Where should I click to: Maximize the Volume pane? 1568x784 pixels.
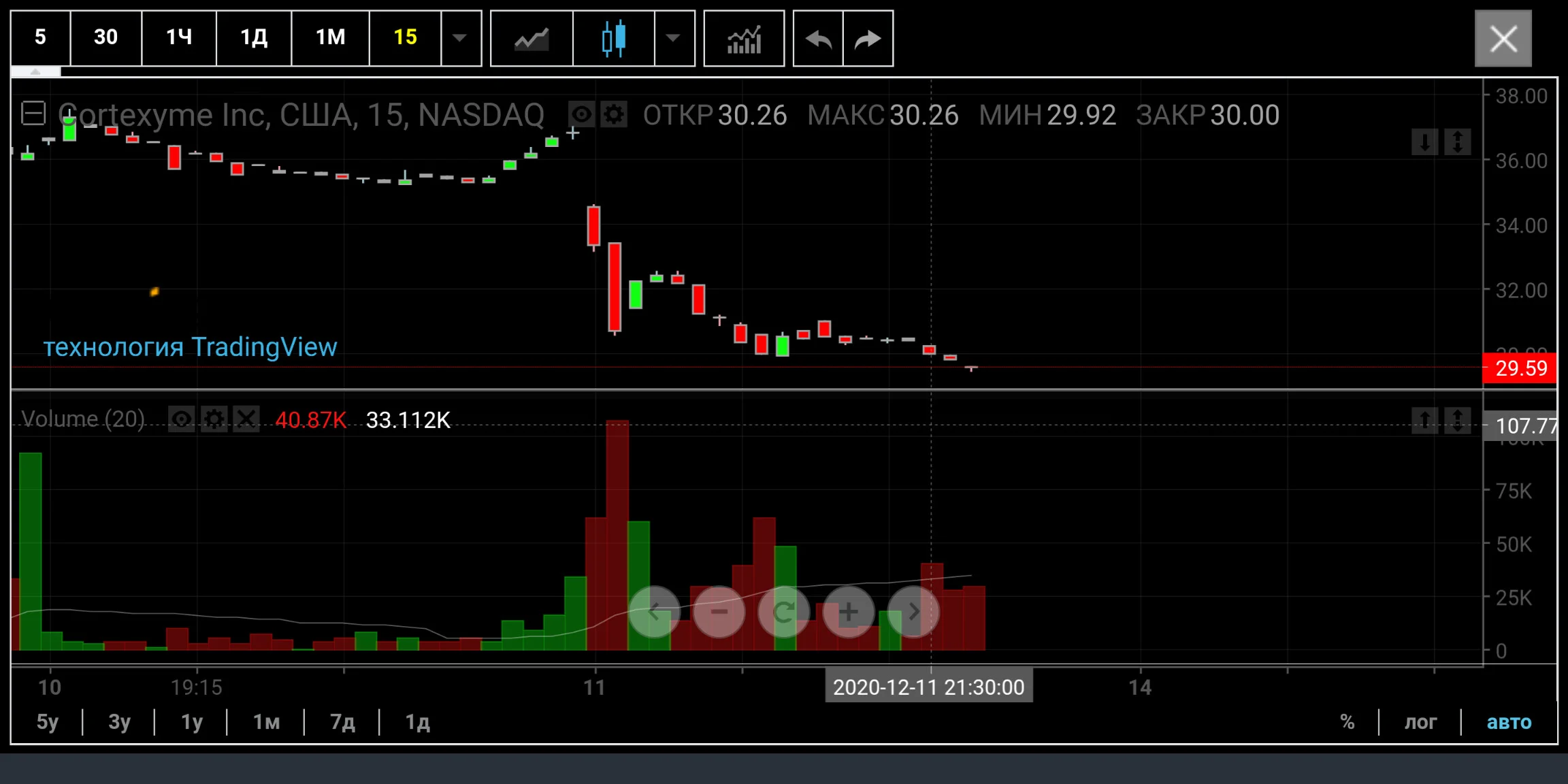1457,420
